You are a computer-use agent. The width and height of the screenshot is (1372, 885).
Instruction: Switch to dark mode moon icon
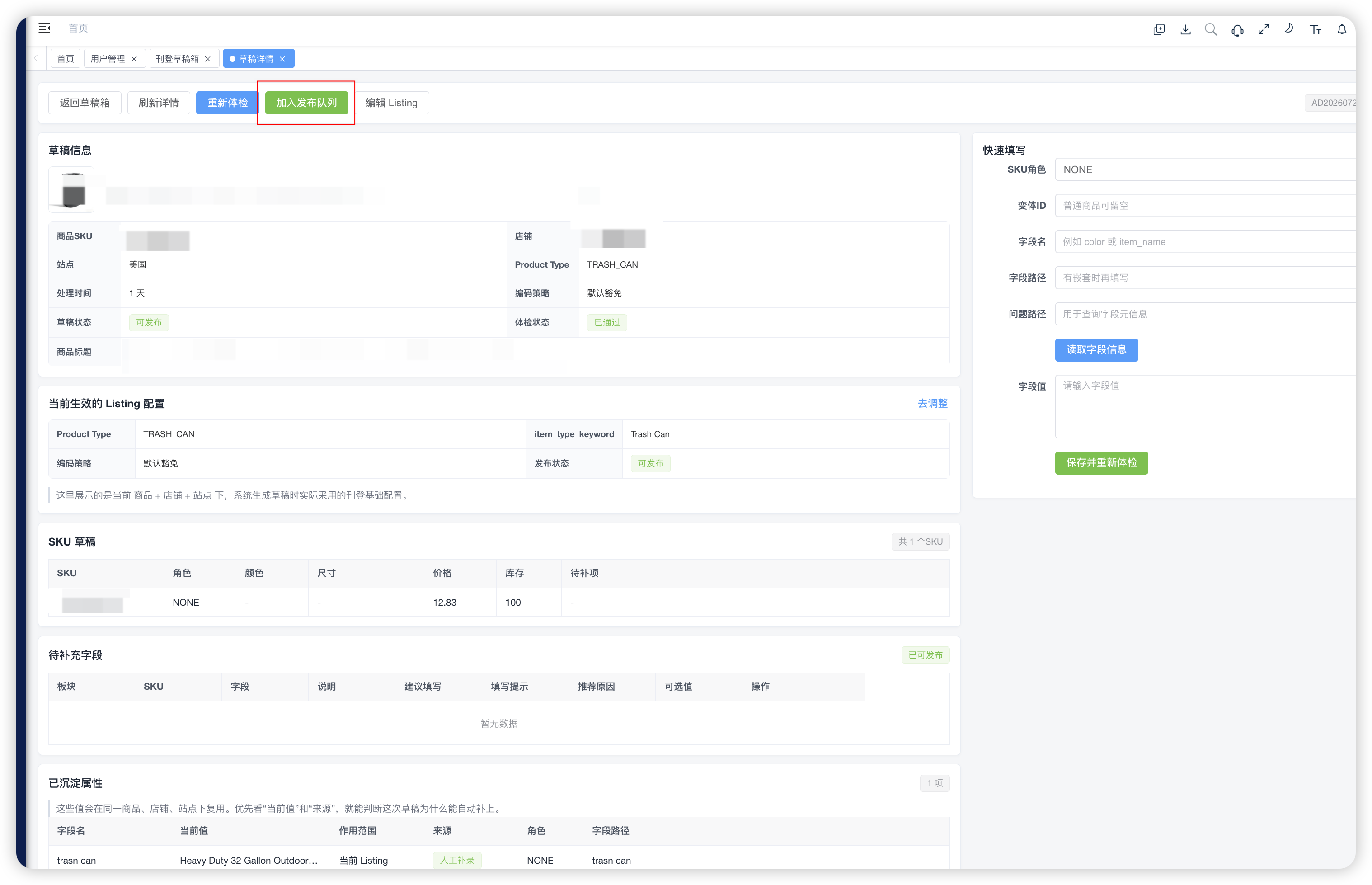1289,28
